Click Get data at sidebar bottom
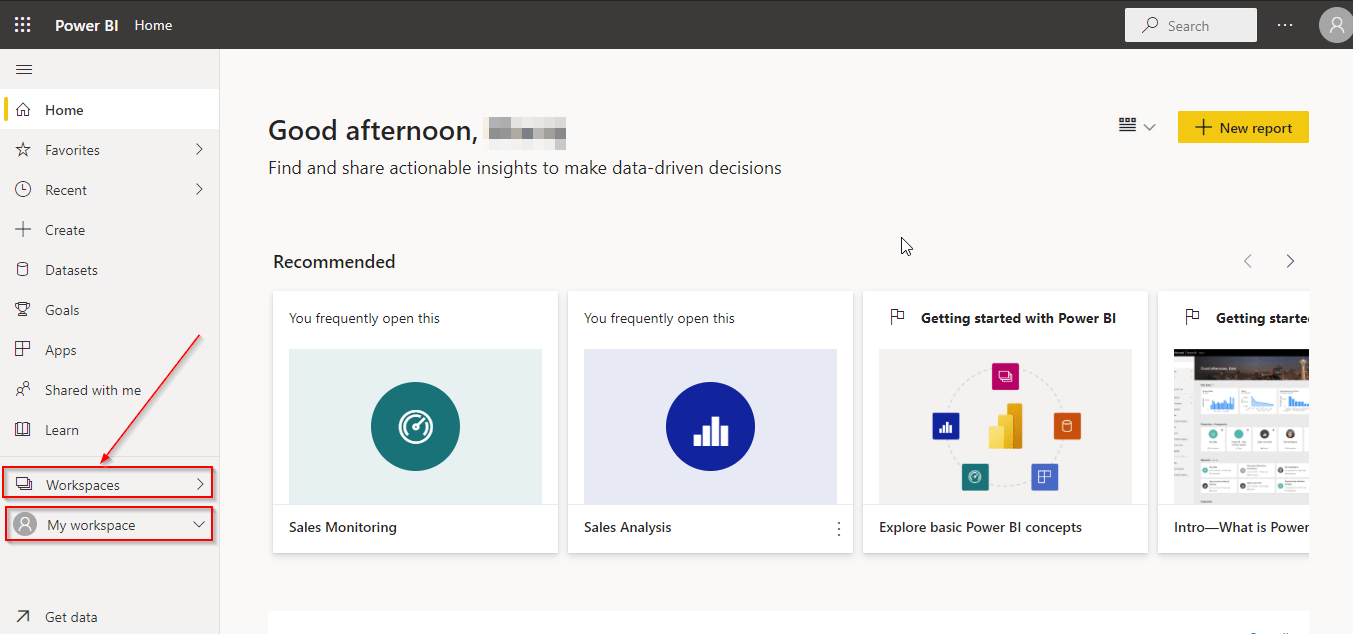Screen dimensions: 1353x634 (x=71, y=617)
